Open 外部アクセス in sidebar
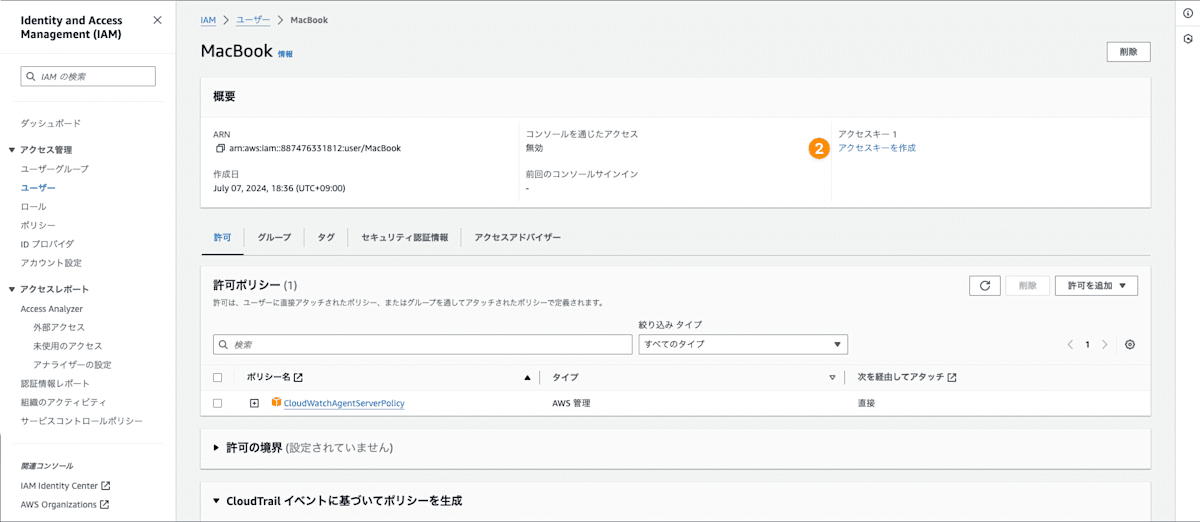The height and width of the screenshot is (522, 1200). tap(59, 327)
